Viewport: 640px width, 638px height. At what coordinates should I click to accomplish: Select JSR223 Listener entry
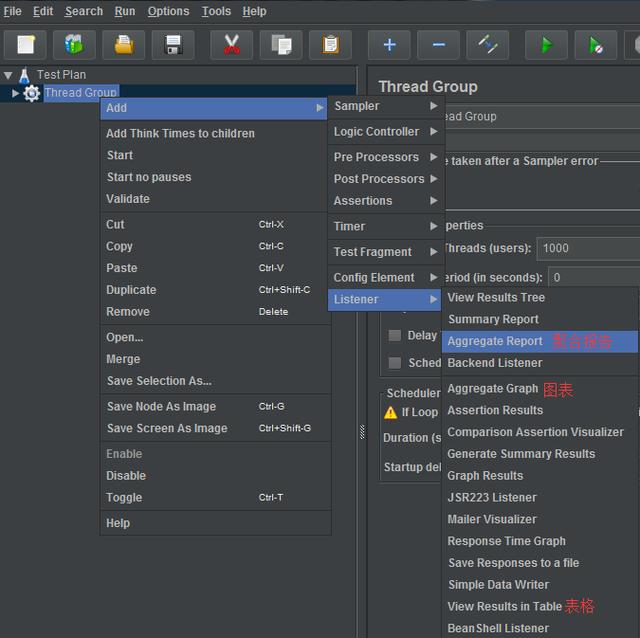[540, 498]
